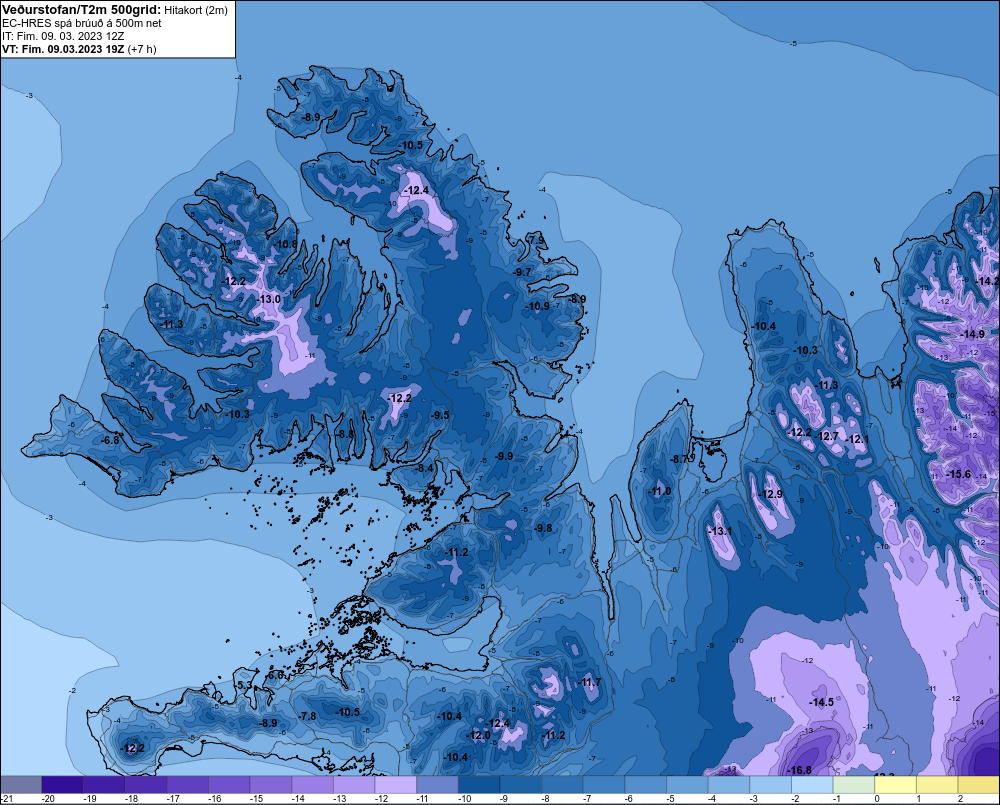Select legend swatch between -10 and -9
Image resolution: width=1000 pixels, height=805 pixels.
(x=479, y=784)
